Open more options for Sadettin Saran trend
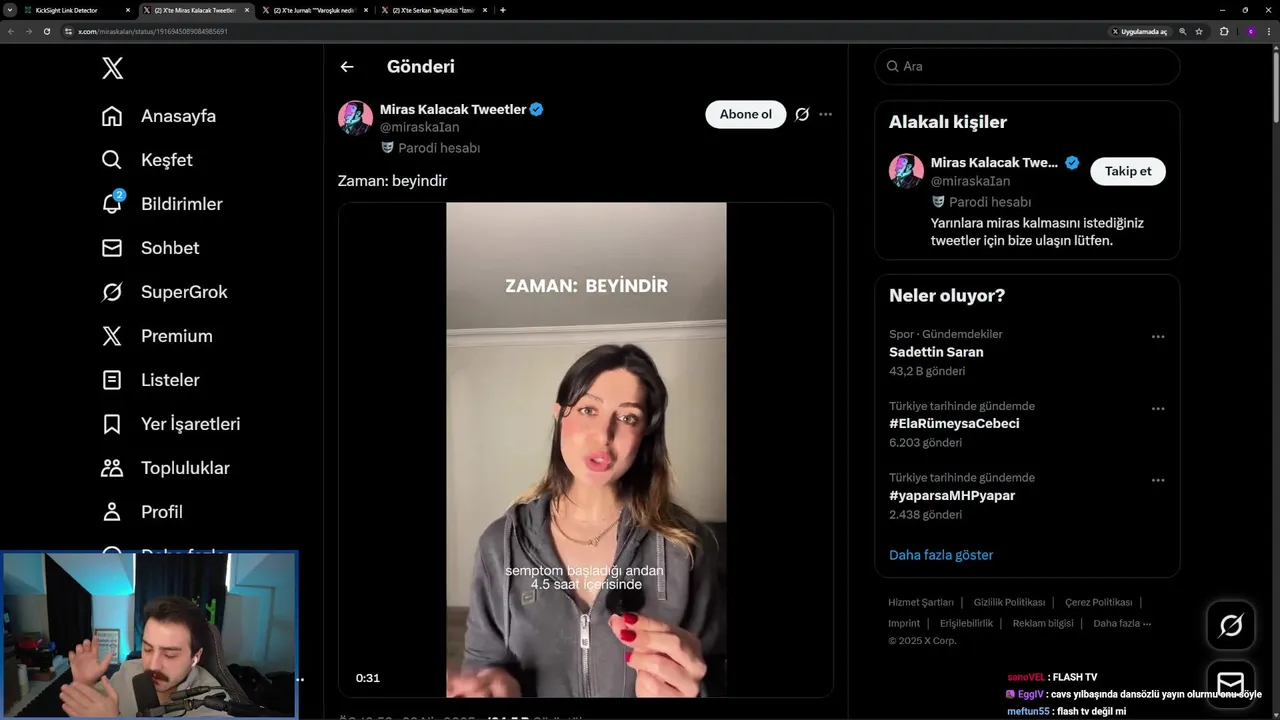 [x=1158, y=337]
